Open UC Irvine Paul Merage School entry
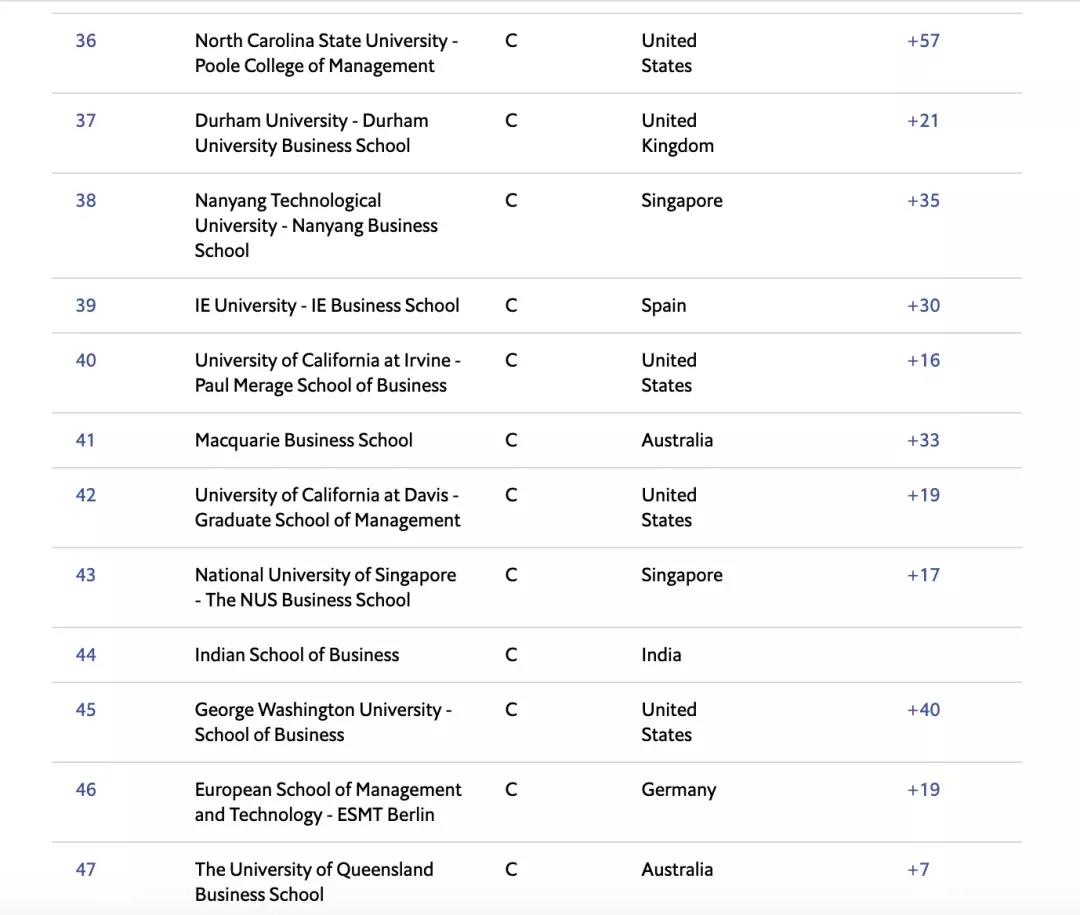 (327, 373)
